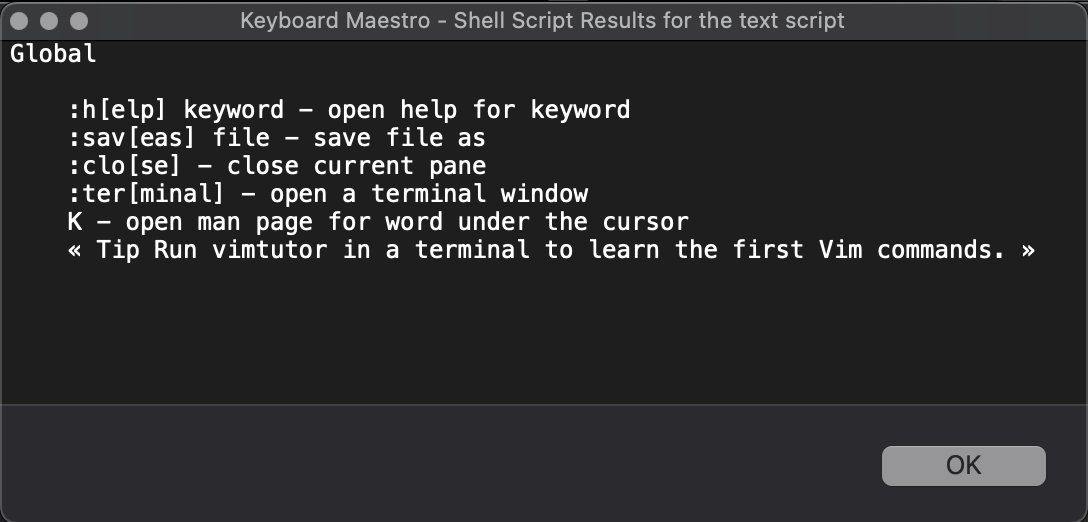1088x522 pixels.
Task: Click the word vimtutor in the tip
Action: click(x=270, y=249)
